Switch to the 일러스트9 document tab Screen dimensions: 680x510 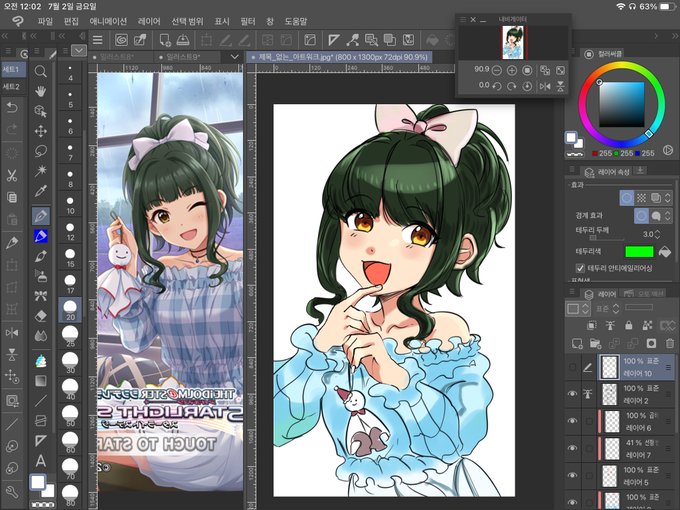pyautogui.click(x=188, y=57)
